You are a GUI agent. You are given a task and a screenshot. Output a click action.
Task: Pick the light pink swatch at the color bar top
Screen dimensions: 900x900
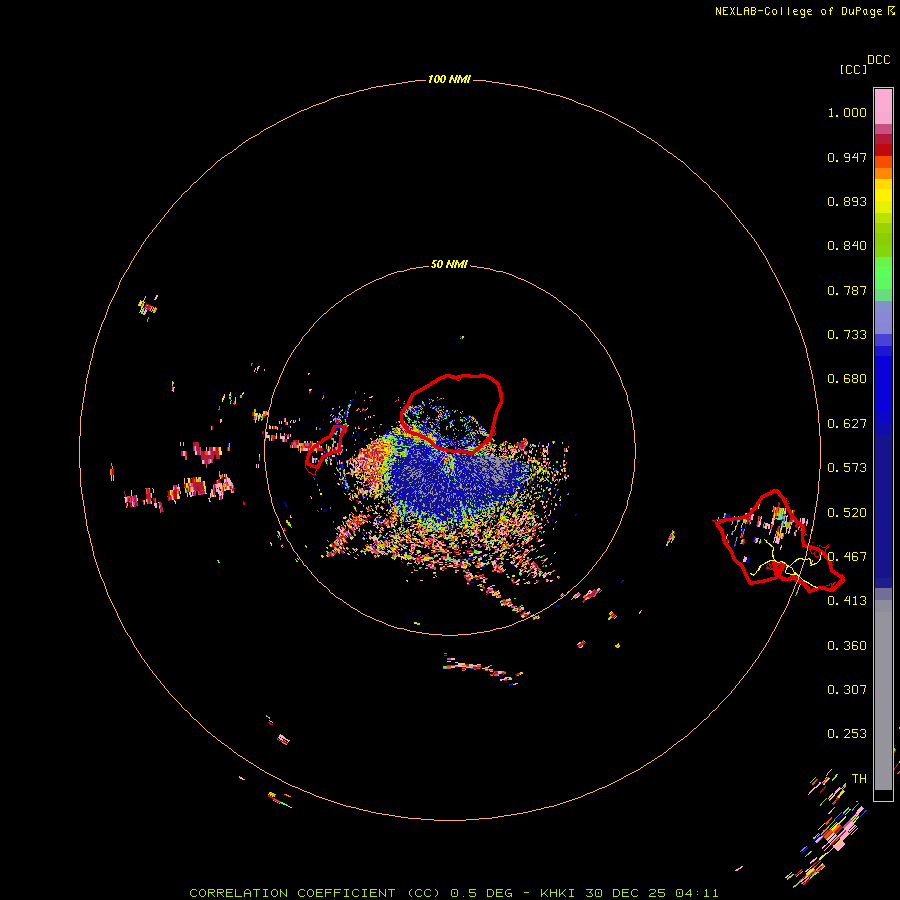click(883, 107)
